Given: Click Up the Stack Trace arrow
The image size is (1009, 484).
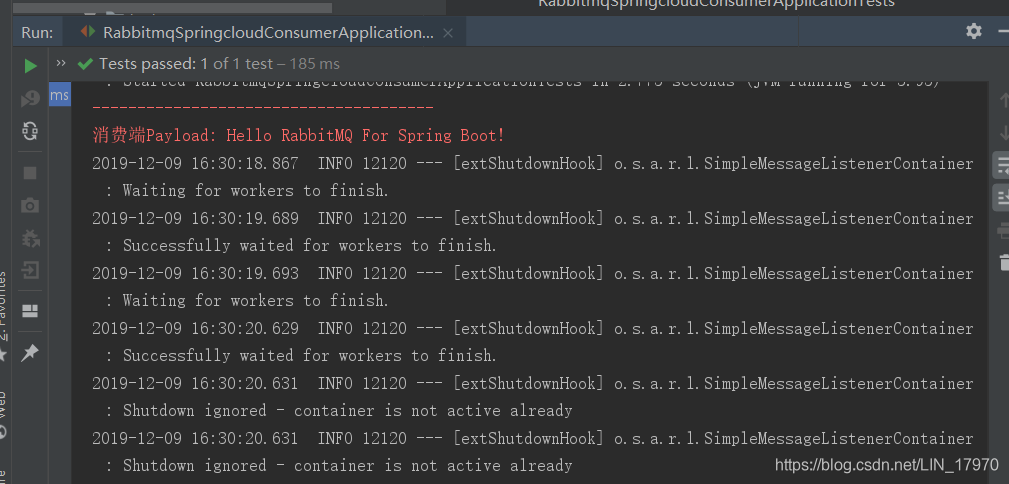Looking at the screenshot, I should point(1003,100).
